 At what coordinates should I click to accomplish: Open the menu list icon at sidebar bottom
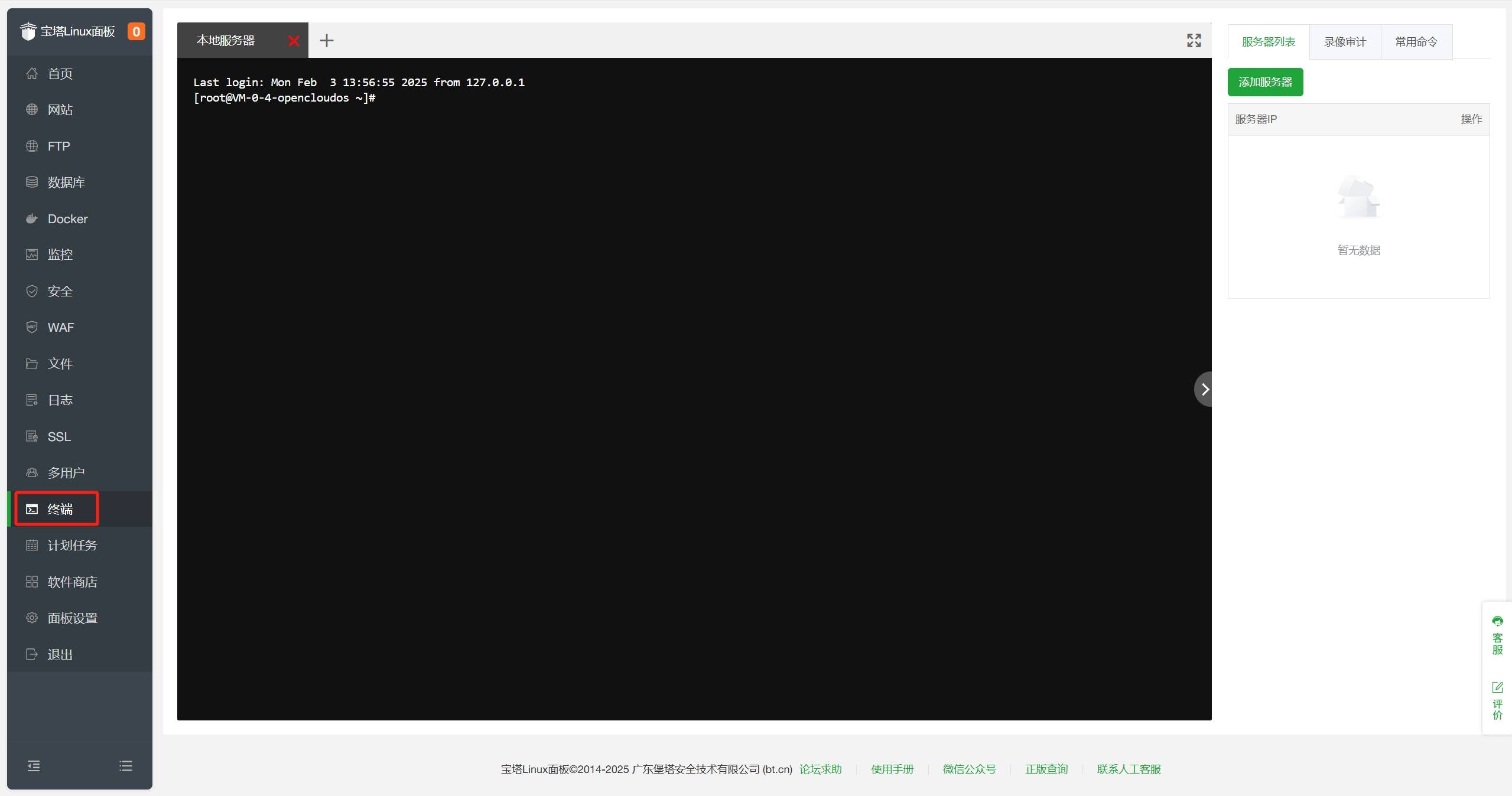[126, 766]
